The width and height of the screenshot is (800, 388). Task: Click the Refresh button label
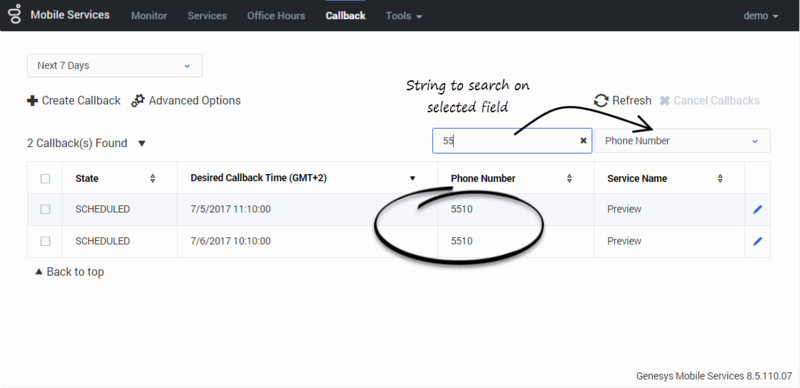coord(632,101)
